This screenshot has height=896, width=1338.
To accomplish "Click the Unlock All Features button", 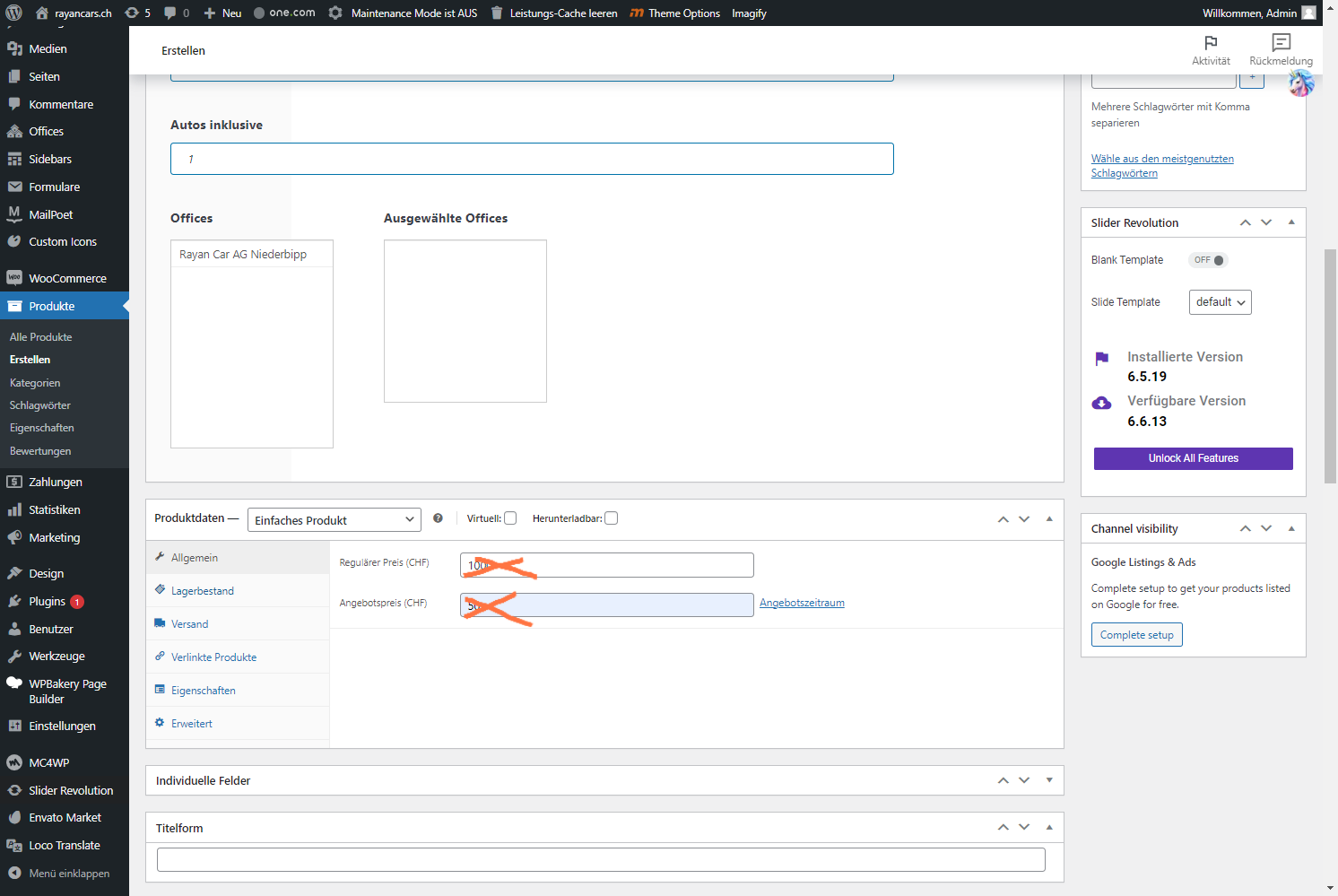I will point(1194,458).
